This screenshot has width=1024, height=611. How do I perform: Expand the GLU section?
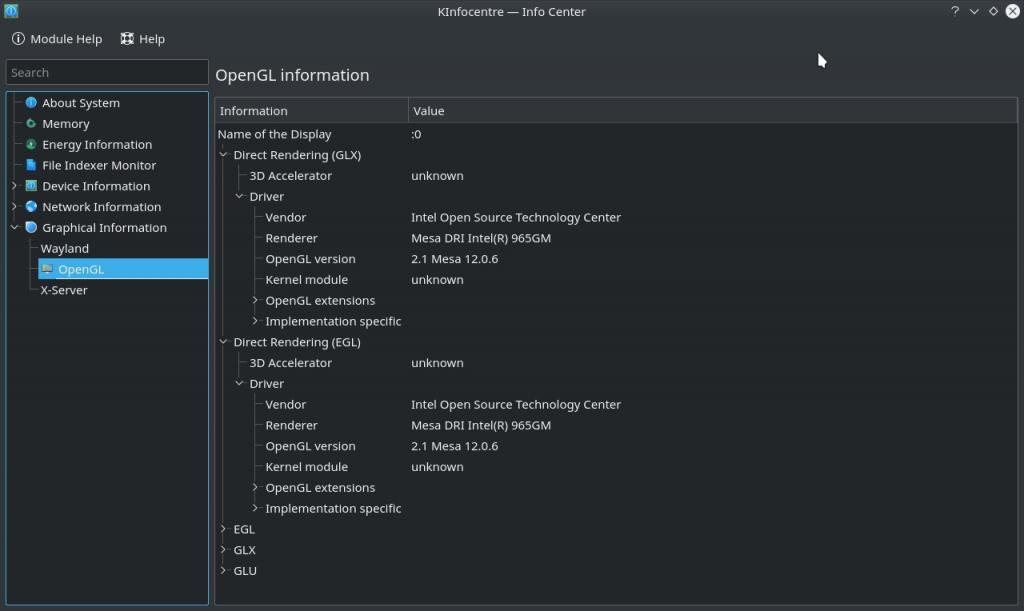click(x=224, y=571)
